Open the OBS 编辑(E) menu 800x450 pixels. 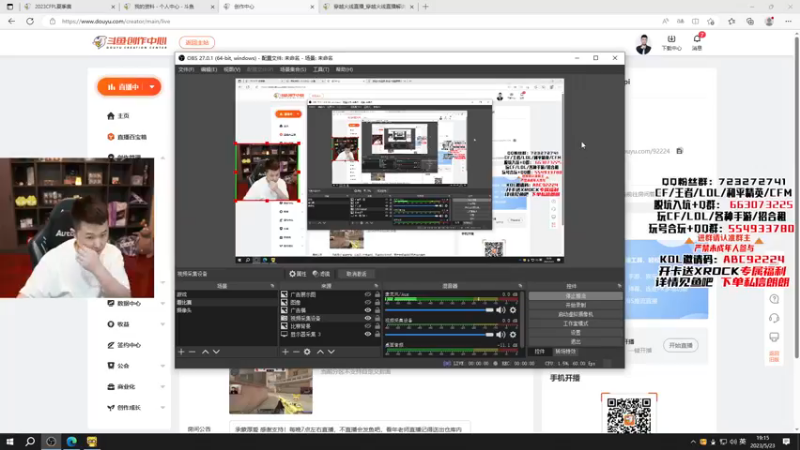[x=208, y=69]
